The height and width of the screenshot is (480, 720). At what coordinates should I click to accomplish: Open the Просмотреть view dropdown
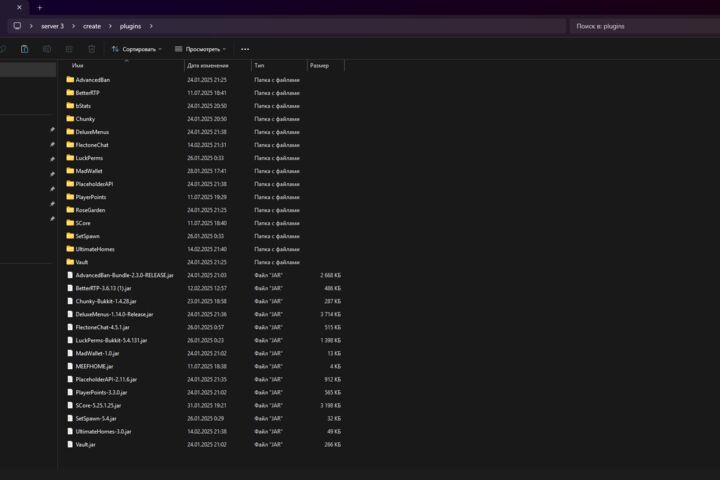[200, 49]
